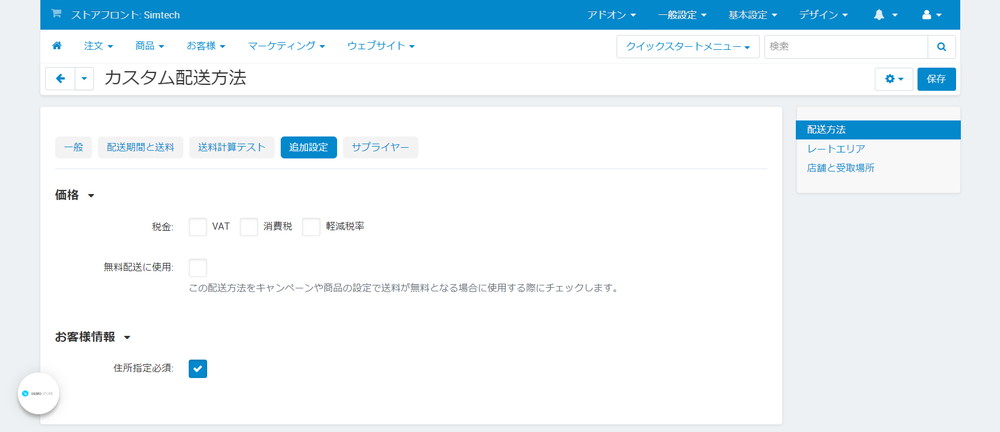The width and height of the screenshot is (1000, 432).
Task: Open the notifications bell menu
Action: [x=886, y=15]
